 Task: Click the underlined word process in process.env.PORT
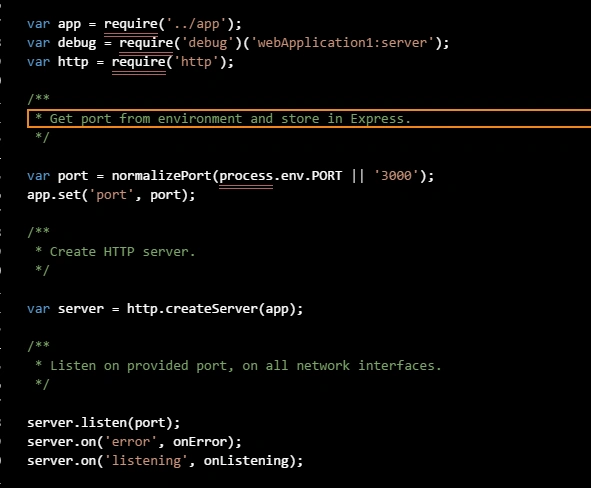click(x=246, y=176)
